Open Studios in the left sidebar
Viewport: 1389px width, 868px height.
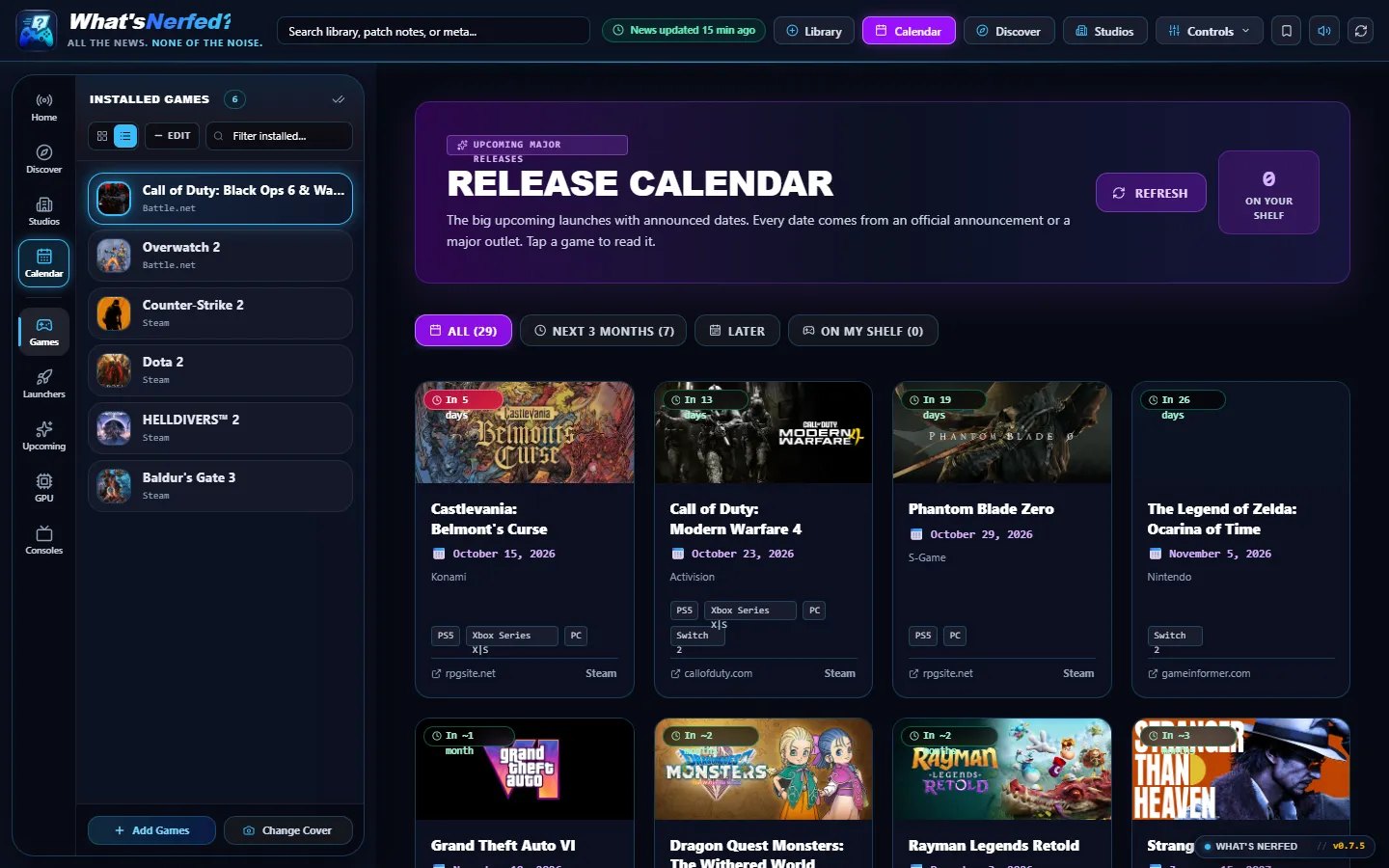pos(43,211)
